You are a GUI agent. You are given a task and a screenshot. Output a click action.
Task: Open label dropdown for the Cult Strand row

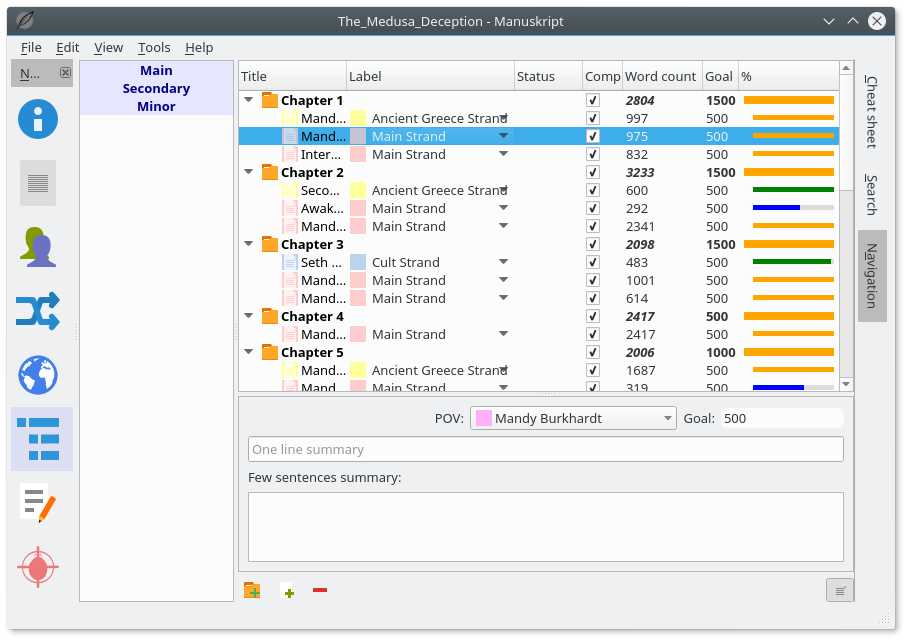point(504,263)
